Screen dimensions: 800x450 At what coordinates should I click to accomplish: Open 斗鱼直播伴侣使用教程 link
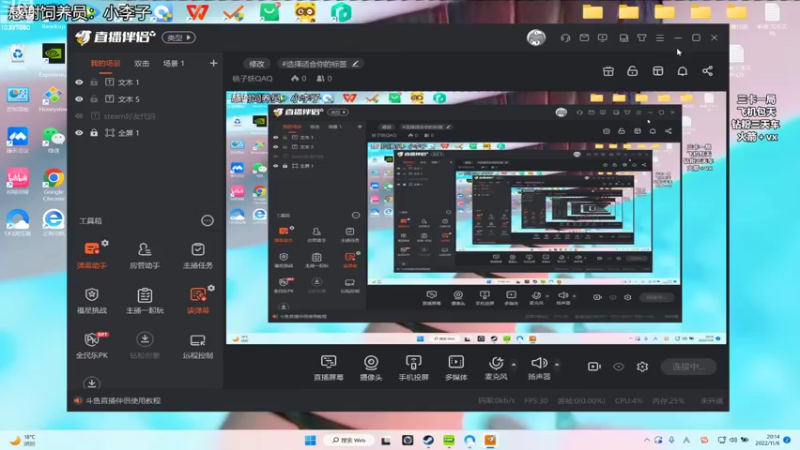click(x=123, y=401)
